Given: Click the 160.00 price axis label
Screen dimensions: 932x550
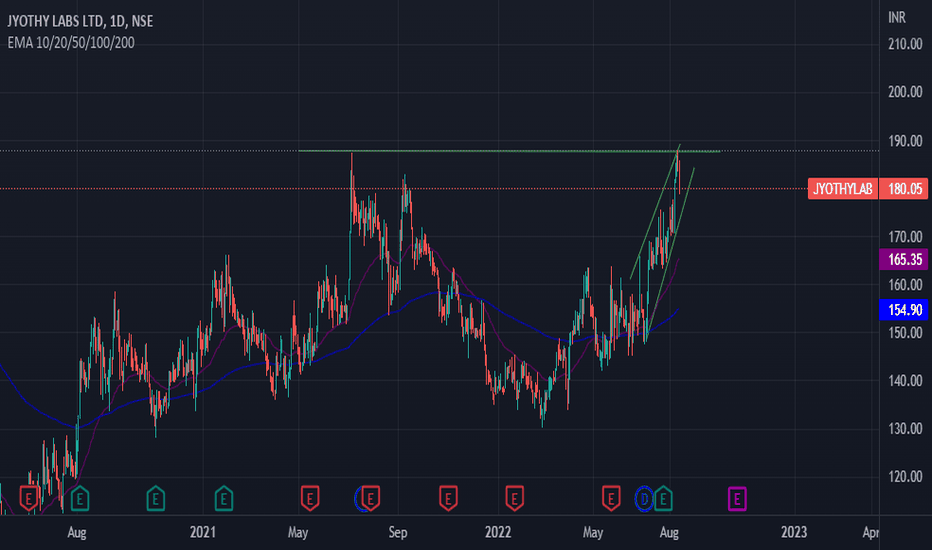Looking at the screenshot, I should click(x=905, y=285).
